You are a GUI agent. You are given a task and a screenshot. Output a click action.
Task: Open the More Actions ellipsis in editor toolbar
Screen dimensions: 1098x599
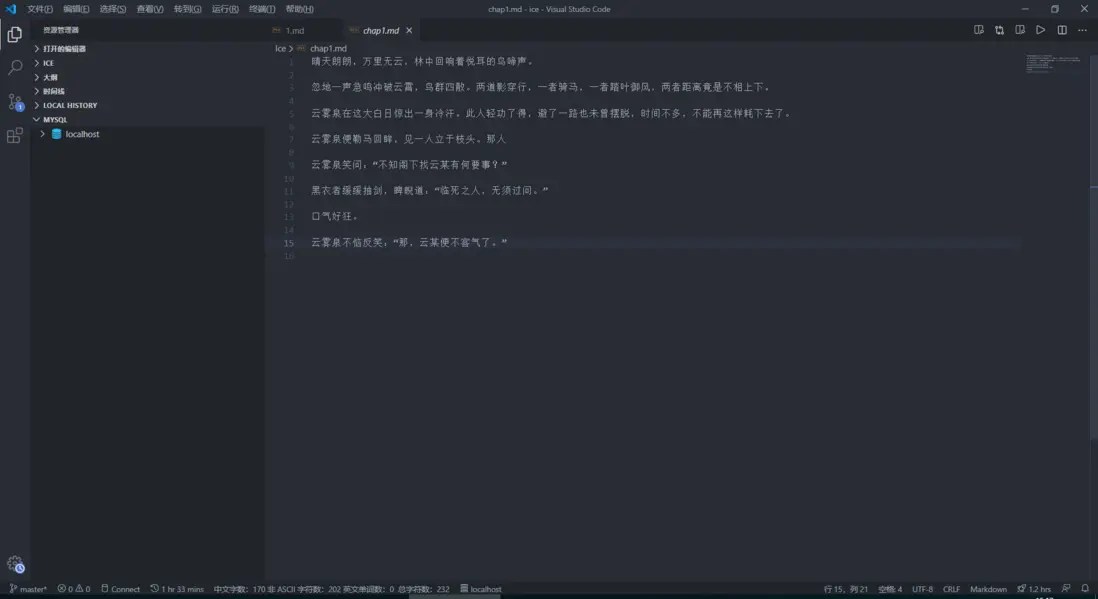(1083, 30)
